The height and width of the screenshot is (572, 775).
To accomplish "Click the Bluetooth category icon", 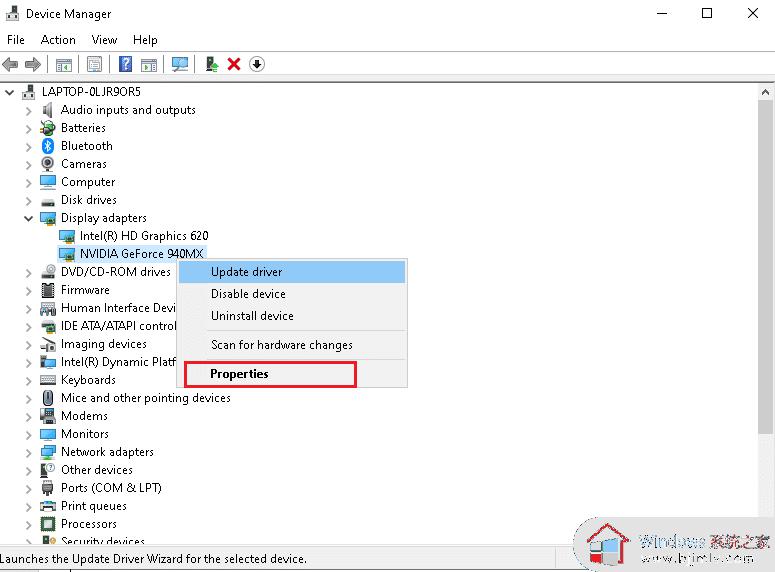I will click(47, 146).
